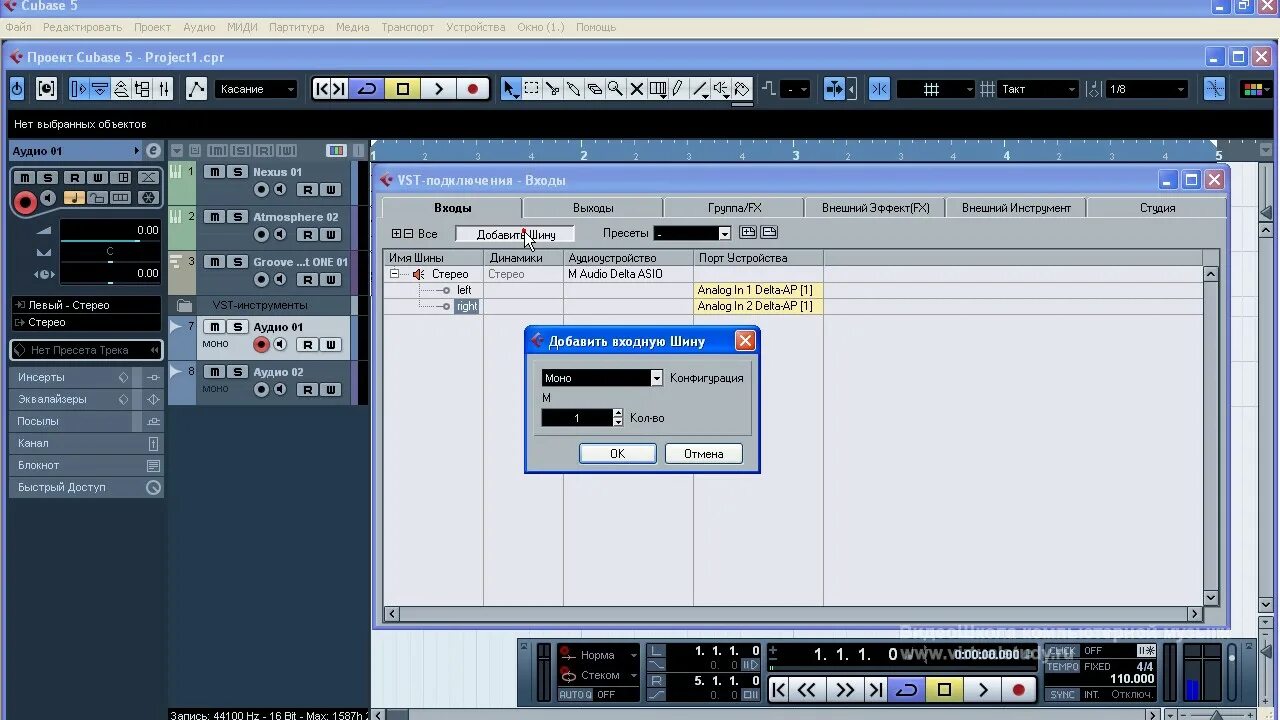Toggle Cycle loop in main toolbar
Image resolution: width=1280 pixels, height=720 pixels.
tap(367, 89)
